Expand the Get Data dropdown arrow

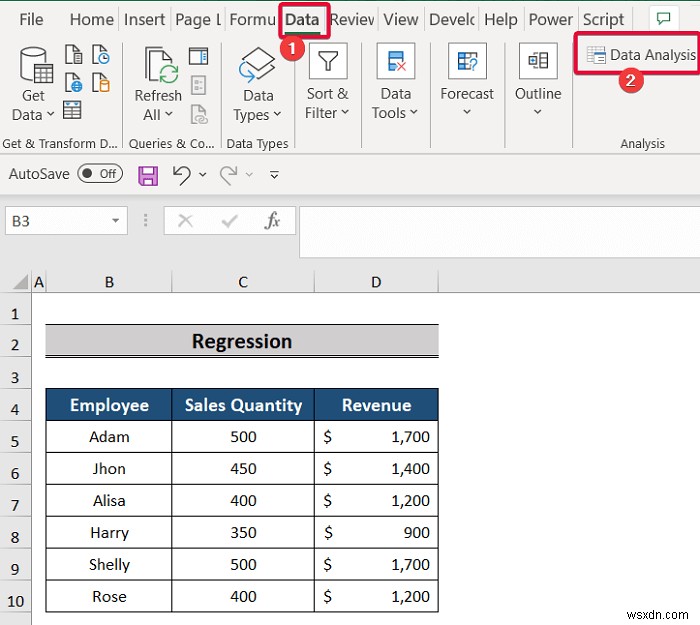50,114
